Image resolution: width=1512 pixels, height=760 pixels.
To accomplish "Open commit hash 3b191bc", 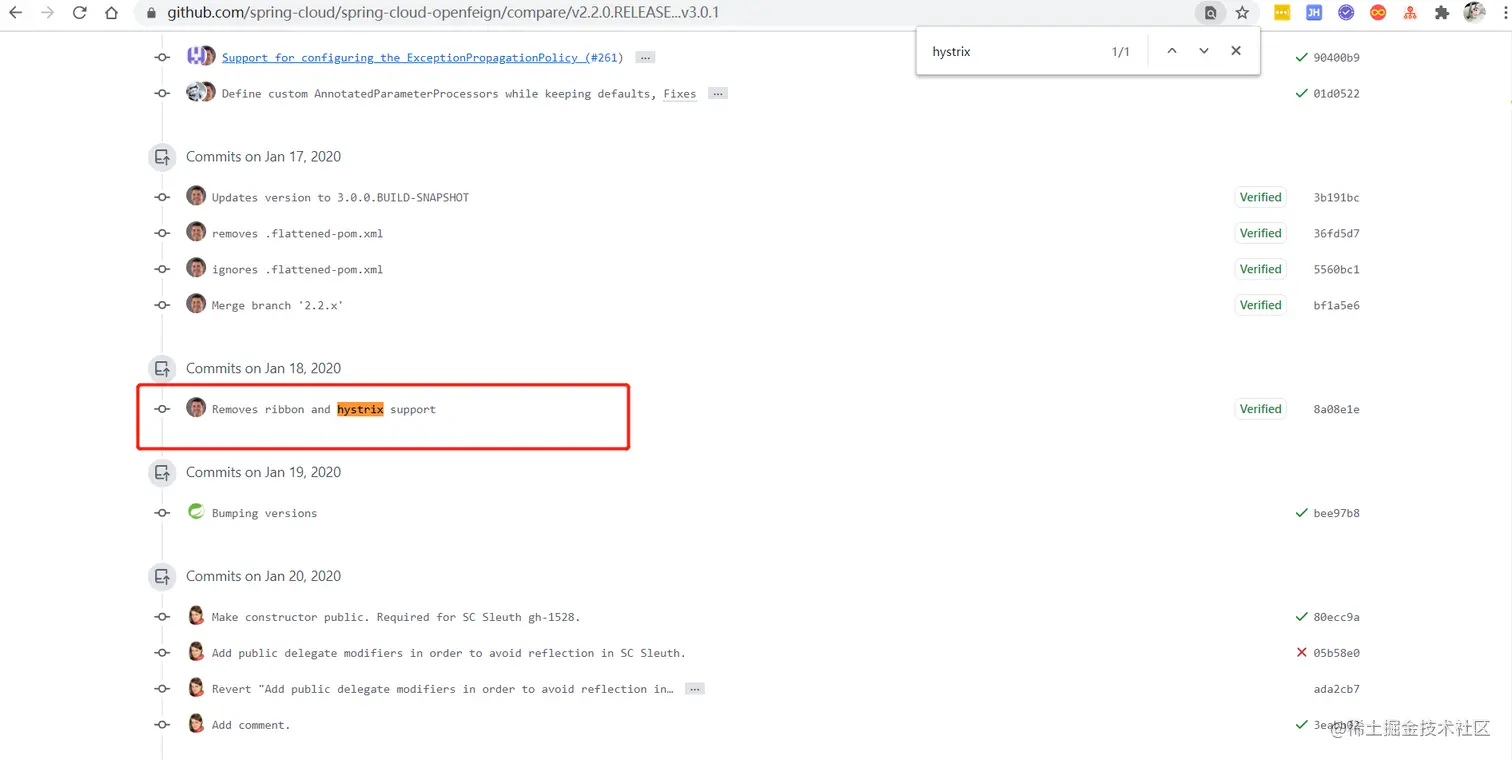I will [x=1336, y=198].
